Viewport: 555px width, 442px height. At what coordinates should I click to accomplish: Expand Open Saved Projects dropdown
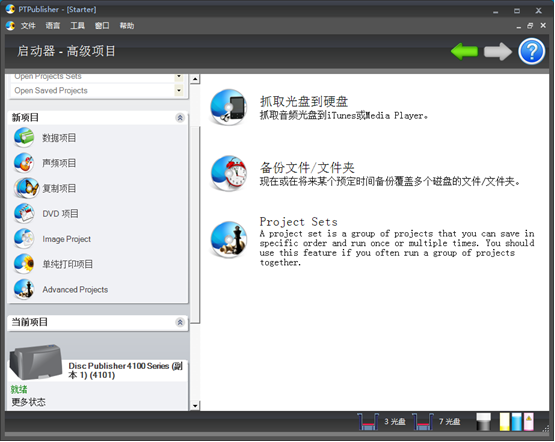179,91
